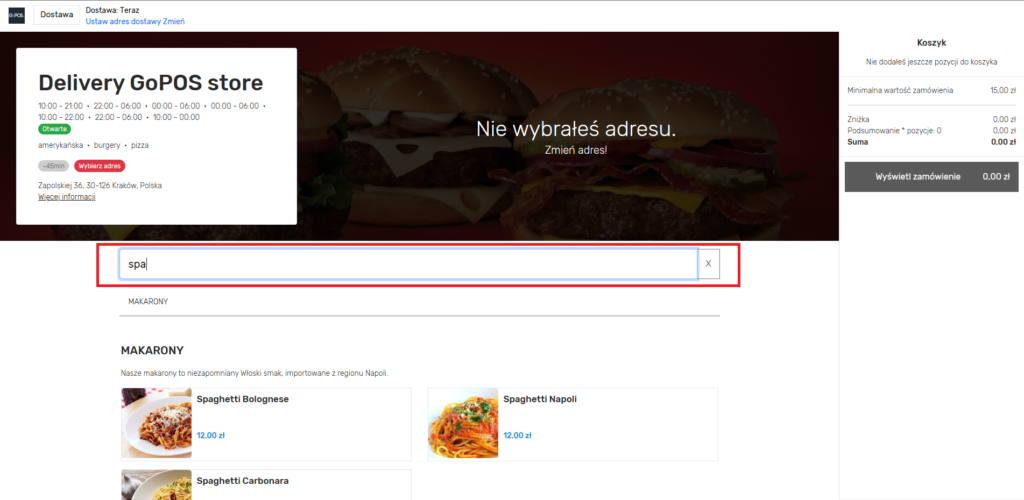Click the 'Ustaw adres dostawy Zmień' link

coord(135,21)
